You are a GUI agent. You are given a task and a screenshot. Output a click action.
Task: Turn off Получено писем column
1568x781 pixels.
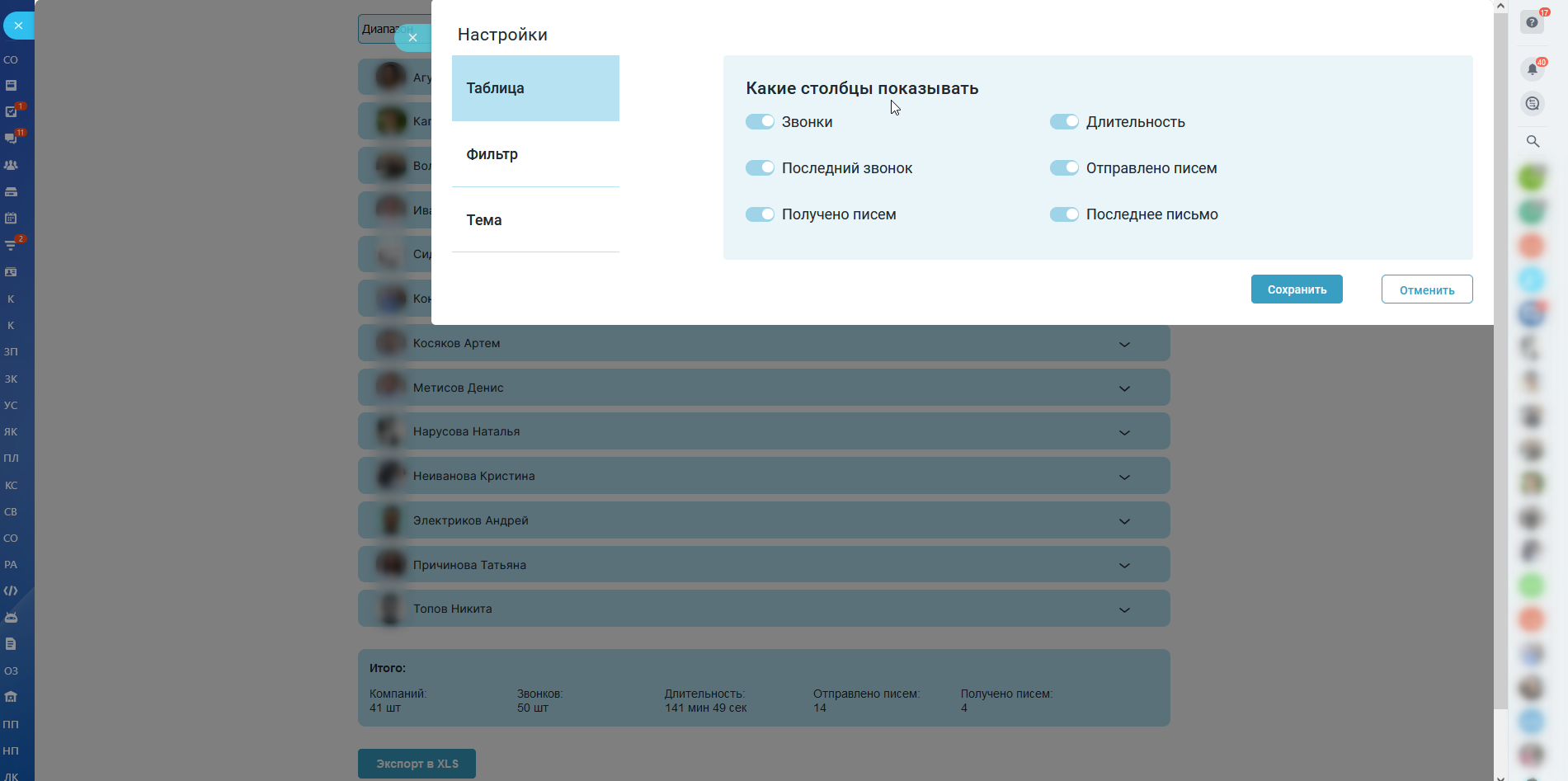point(760,214)
